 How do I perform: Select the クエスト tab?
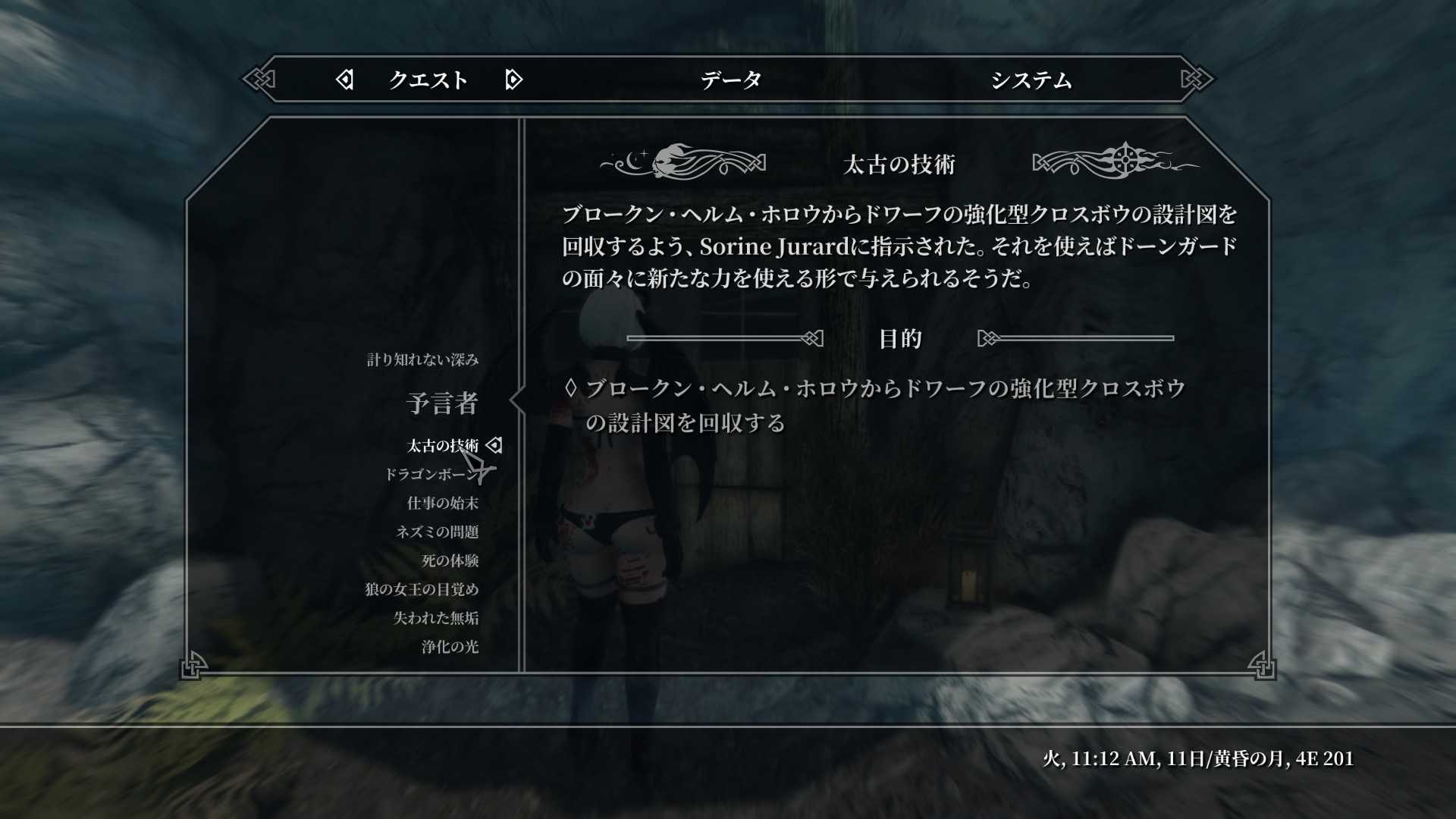click(428, 80)
